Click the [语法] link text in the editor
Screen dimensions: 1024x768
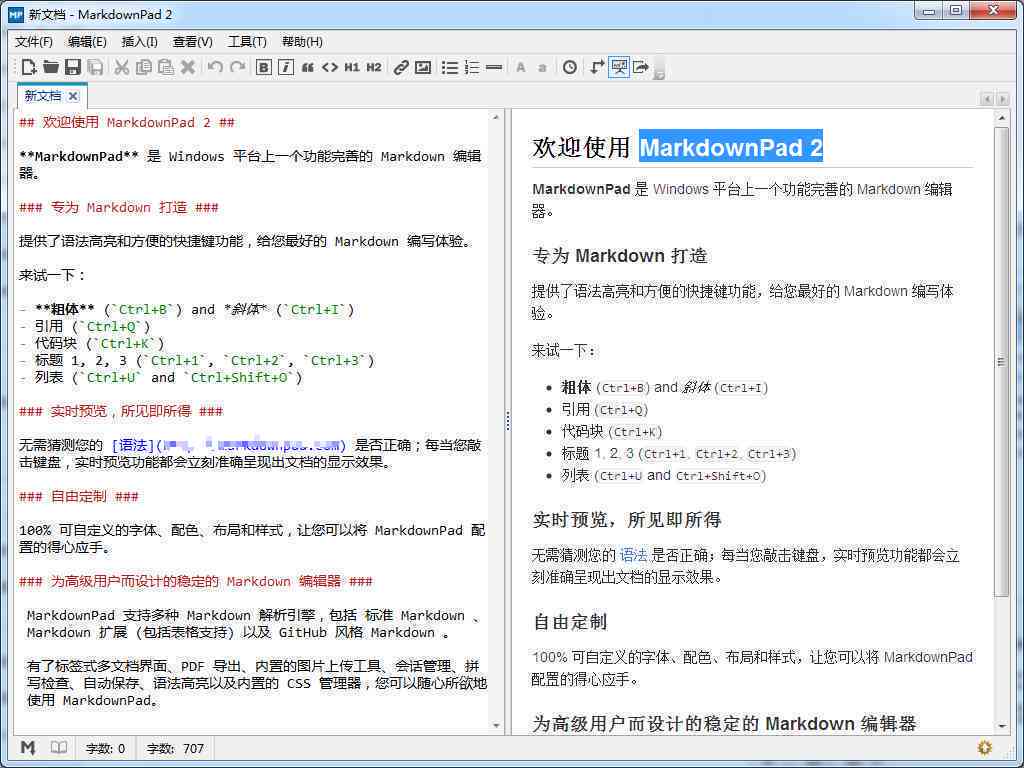[133, 445]
